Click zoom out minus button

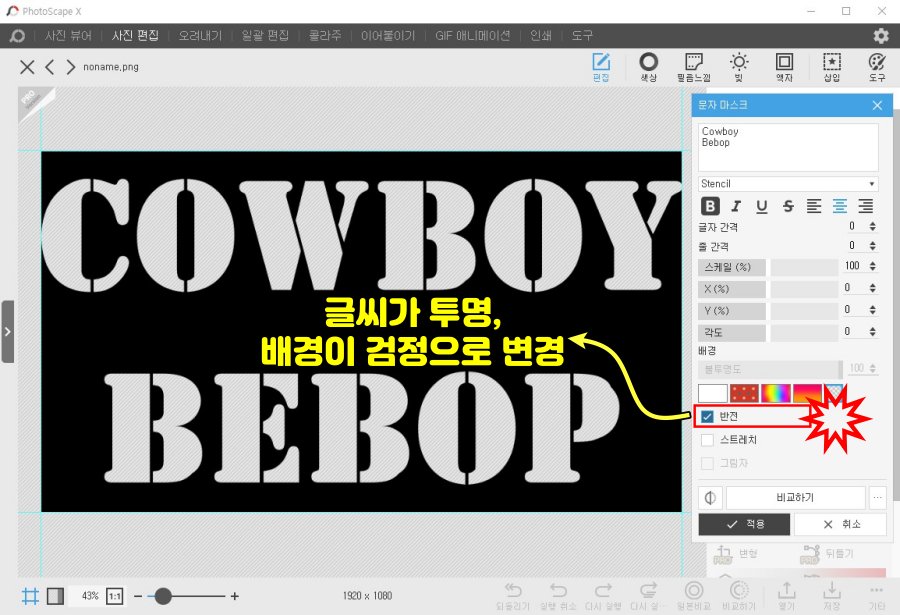click(x=138, y=596)
